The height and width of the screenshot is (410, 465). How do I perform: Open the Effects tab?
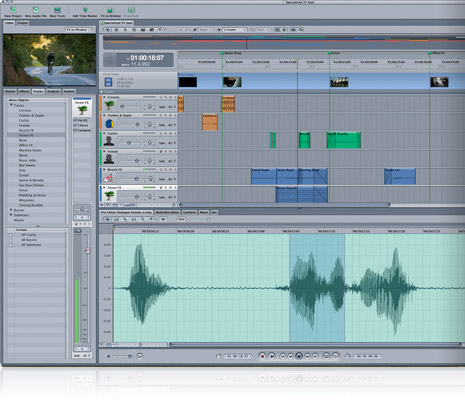click(24, 91)
